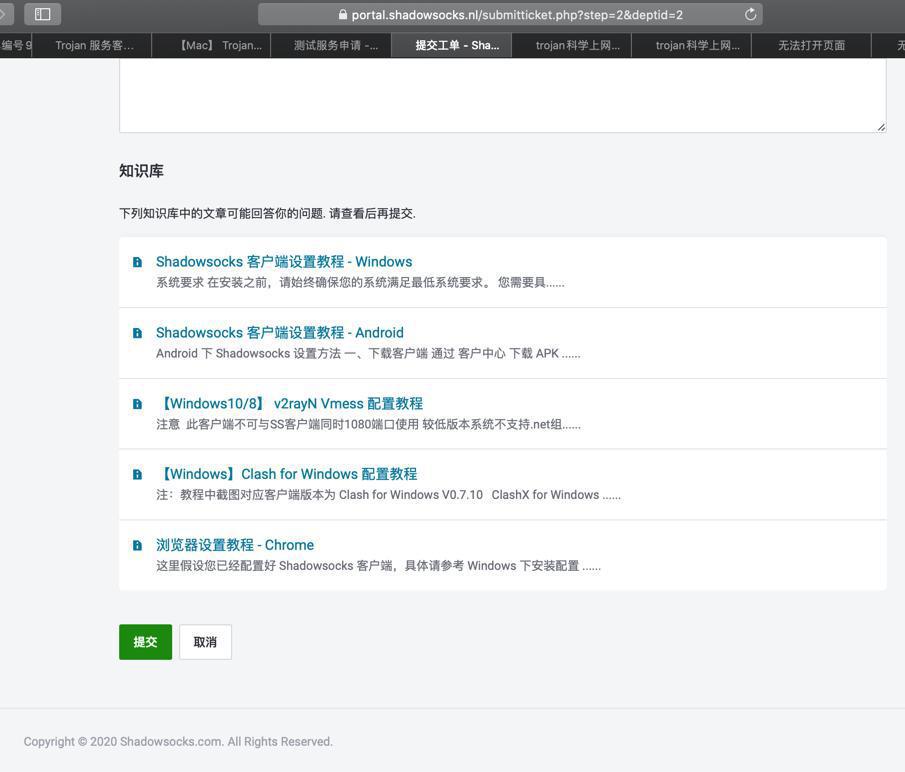Toggle the Safari sidebar button
Image resolution: width=905 pixels, height=772 pixels.
[x=43, y=14]
